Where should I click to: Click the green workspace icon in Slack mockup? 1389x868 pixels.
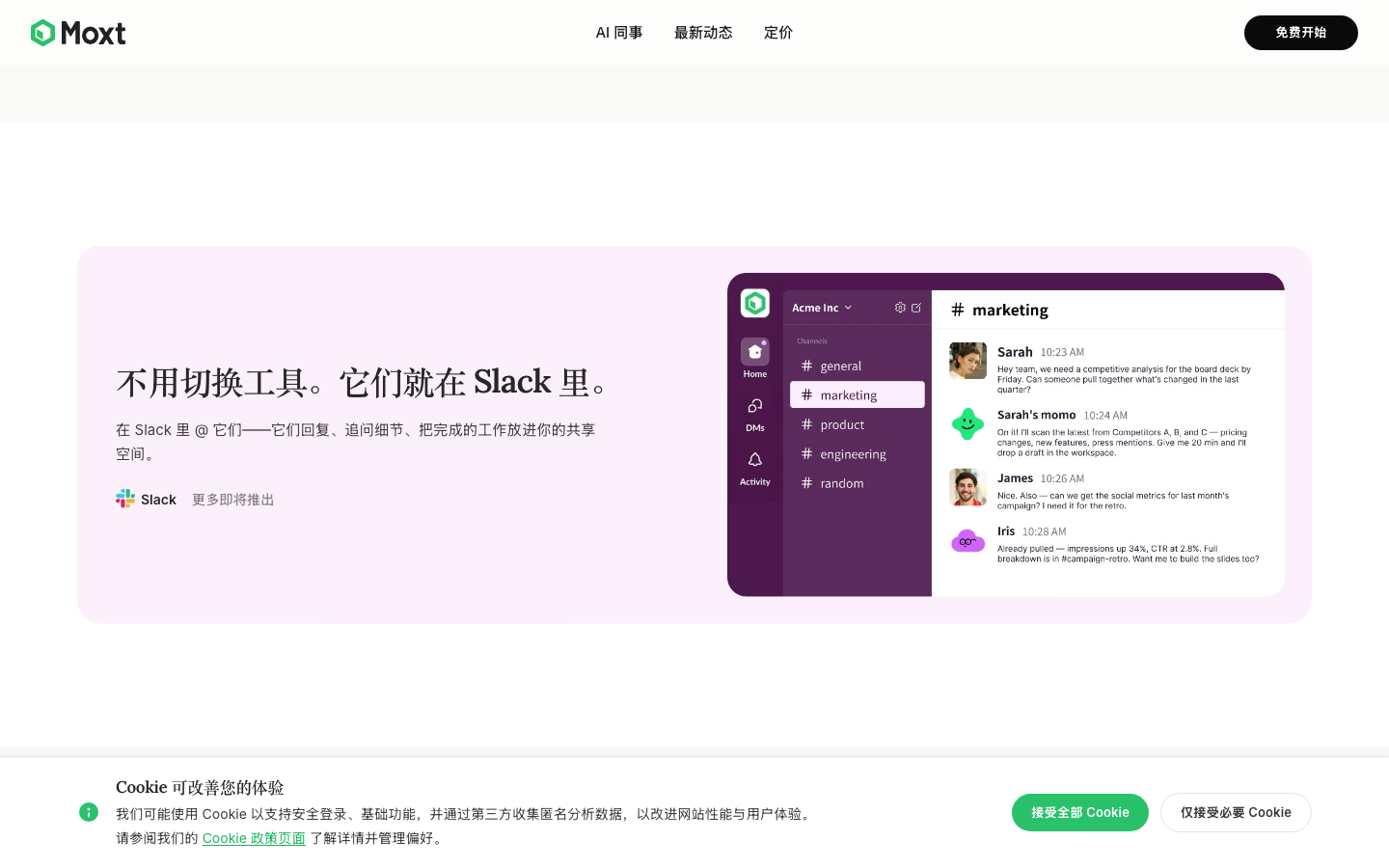pos(755,304)
